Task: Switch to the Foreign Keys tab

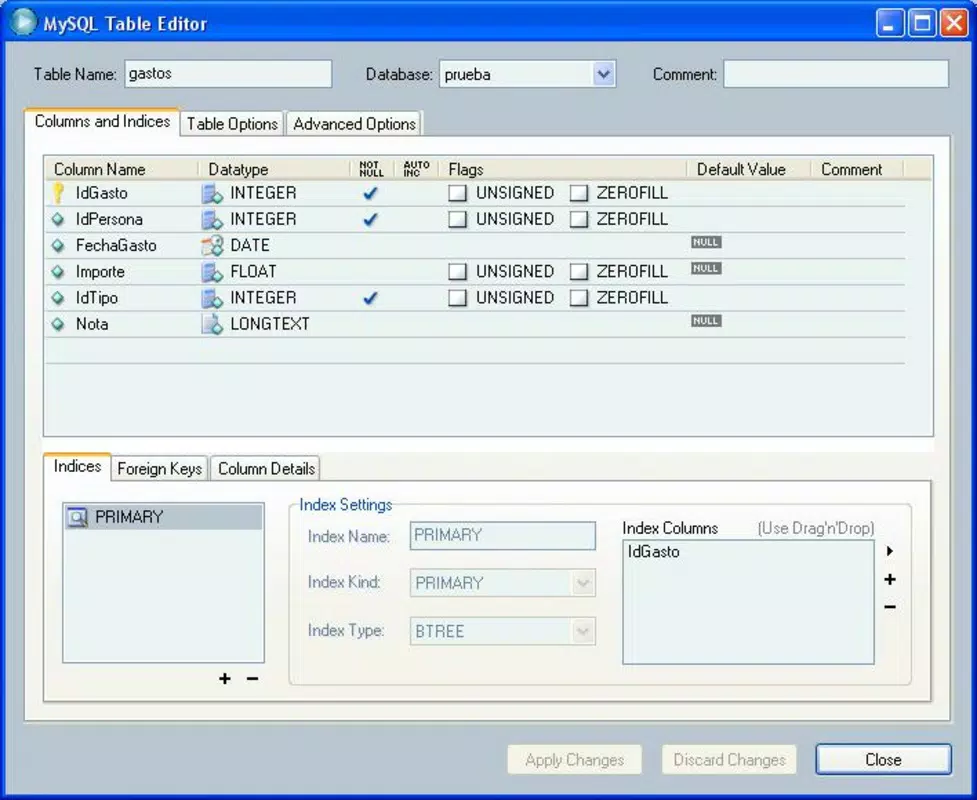Action: pos(160,469)
